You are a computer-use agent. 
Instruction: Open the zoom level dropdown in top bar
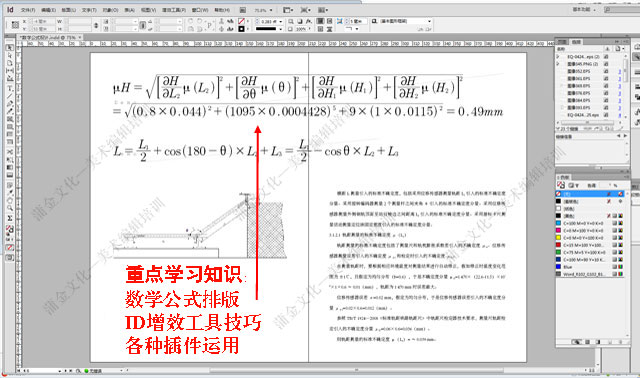click(x=271, y=10)
